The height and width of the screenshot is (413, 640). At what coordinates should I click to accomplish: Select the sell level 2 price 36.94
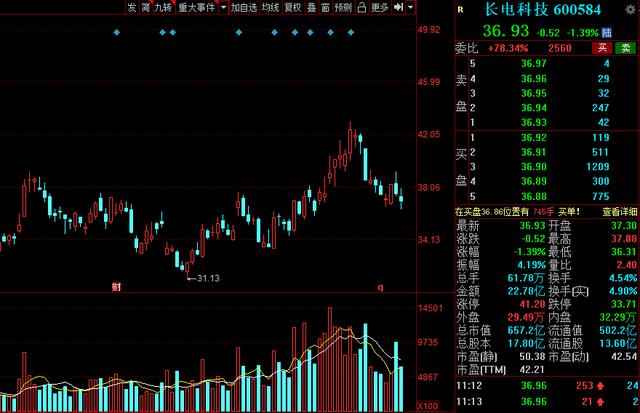click(533, 108)
